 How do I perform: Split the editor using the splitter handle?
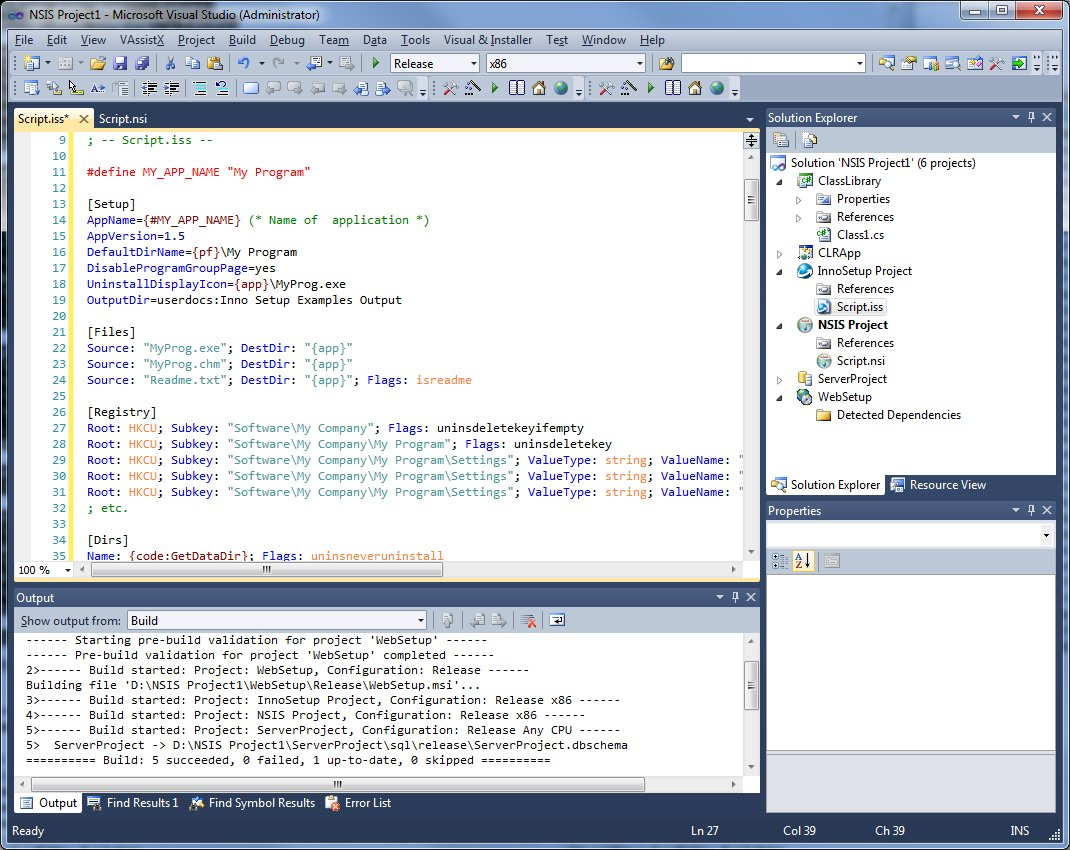pos(751,141)
